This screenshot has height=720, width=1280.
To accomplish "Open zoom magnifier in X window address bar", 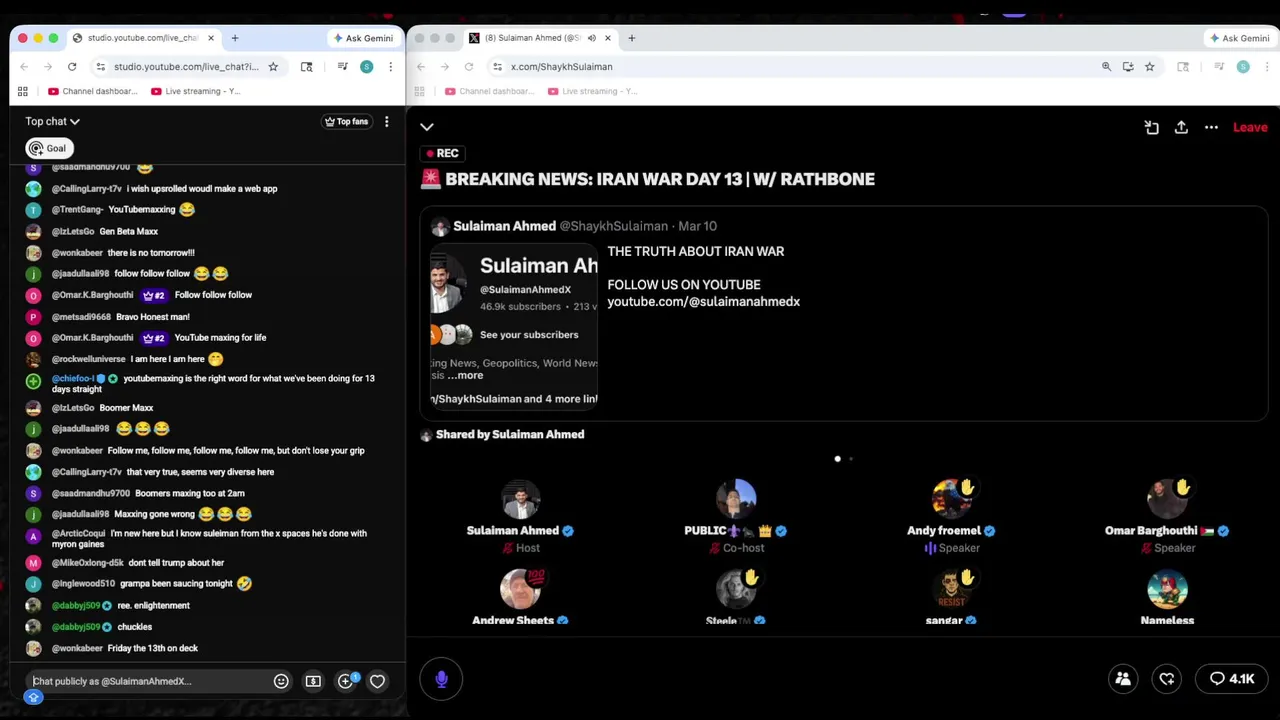I will coord(1106,67).
